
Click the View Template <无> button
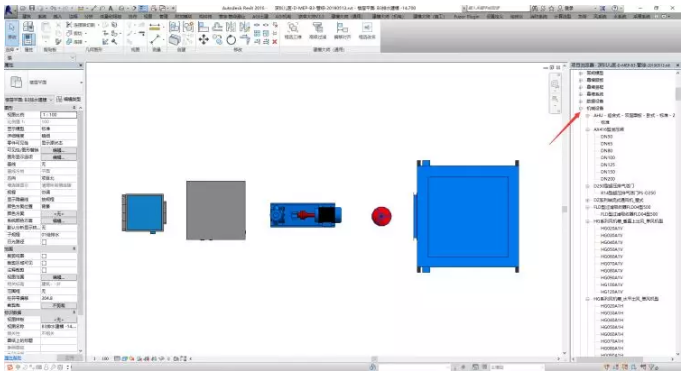tap(59, 319)
